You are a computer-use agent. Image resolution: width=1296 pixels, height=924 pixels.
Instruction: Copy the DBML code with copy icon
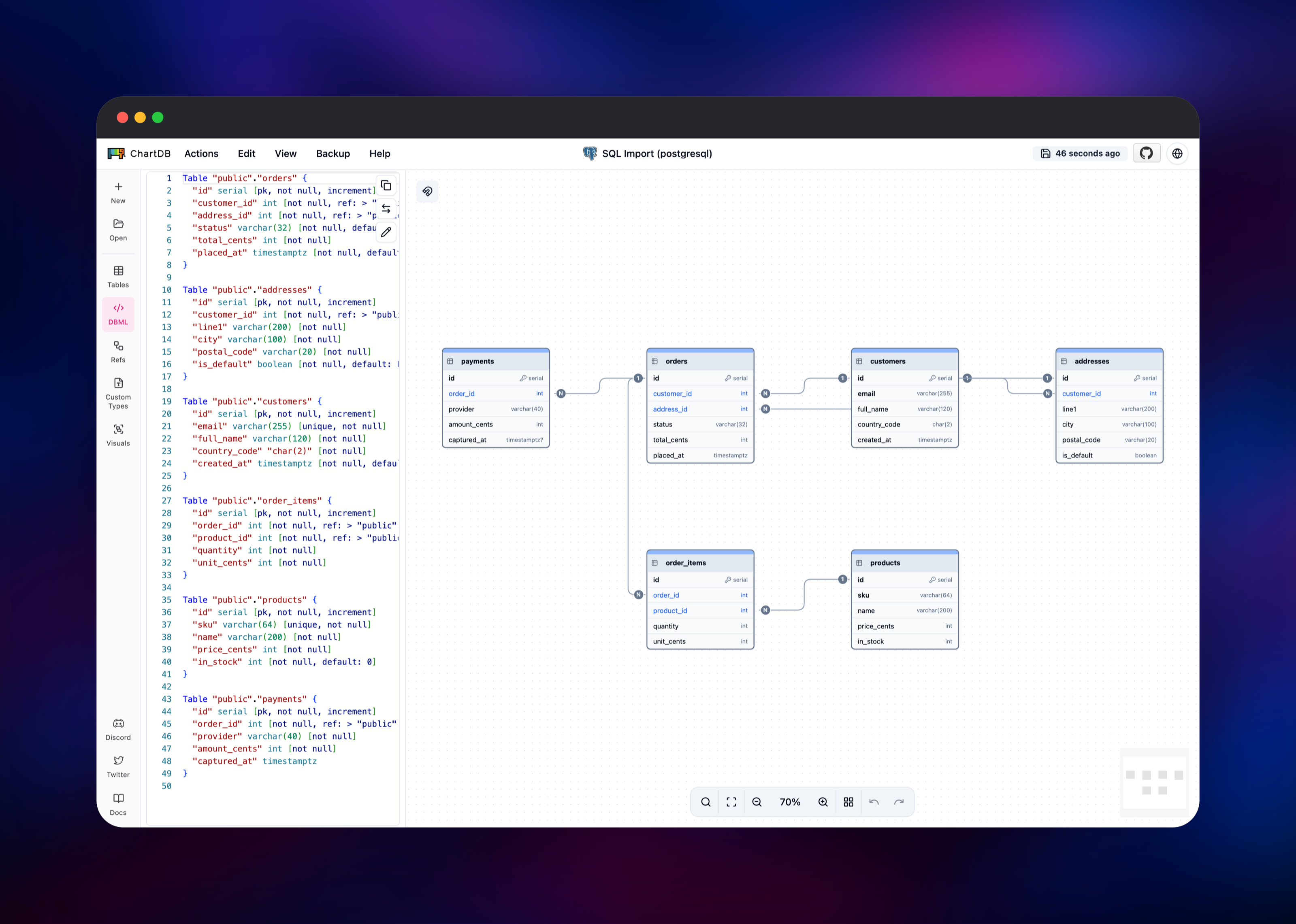coord(386,185)
